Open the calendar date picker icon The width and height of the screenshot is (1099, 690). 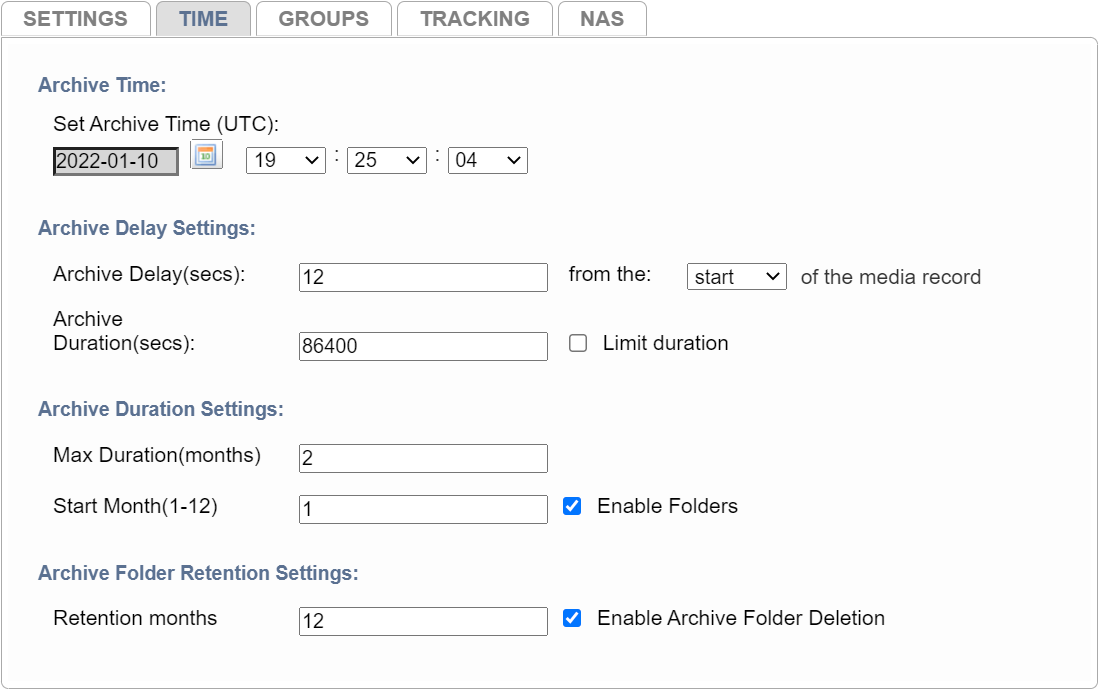pos(206,155)
